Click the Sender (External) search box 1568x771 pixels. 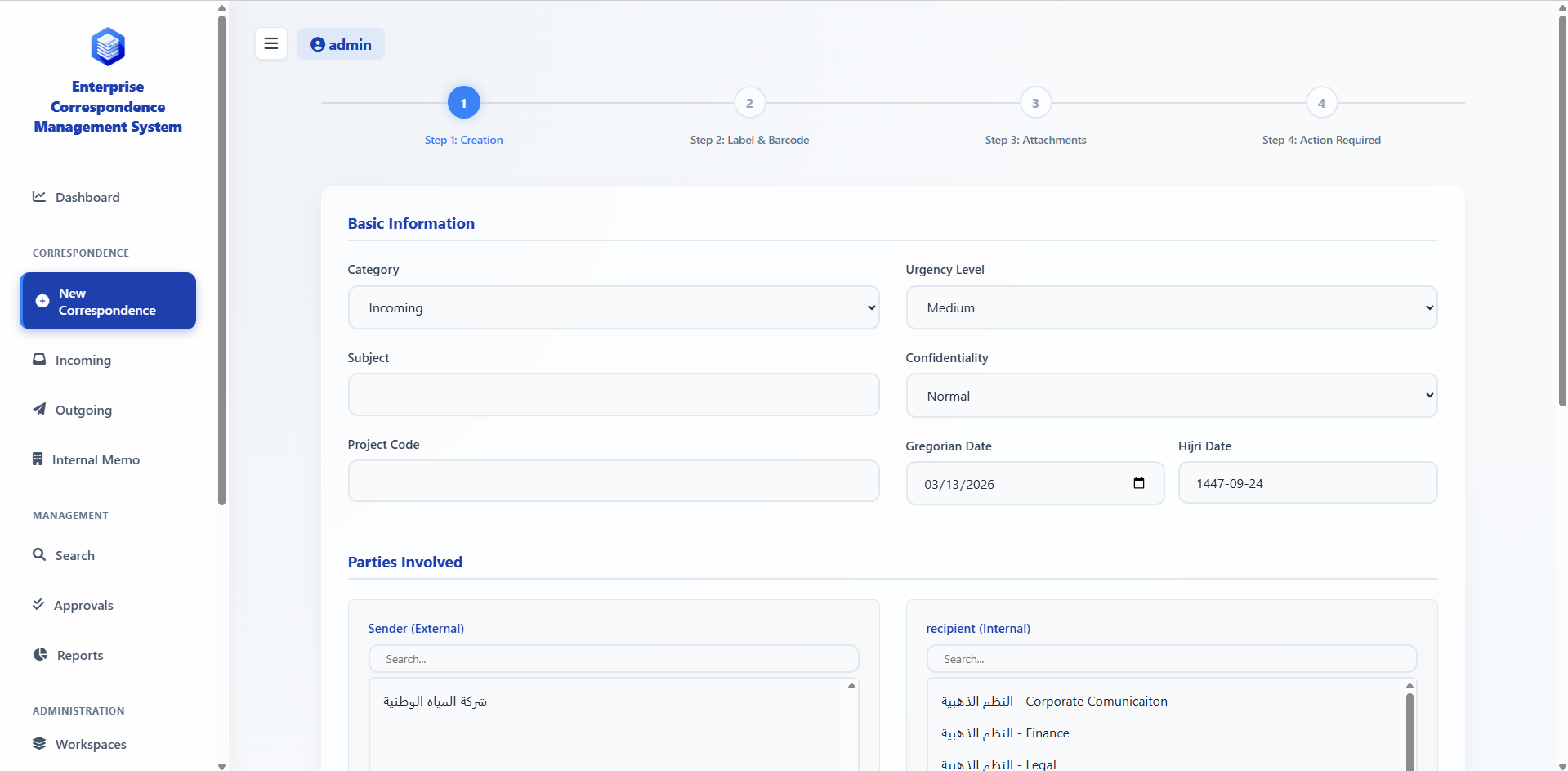(x=613, y=659)
